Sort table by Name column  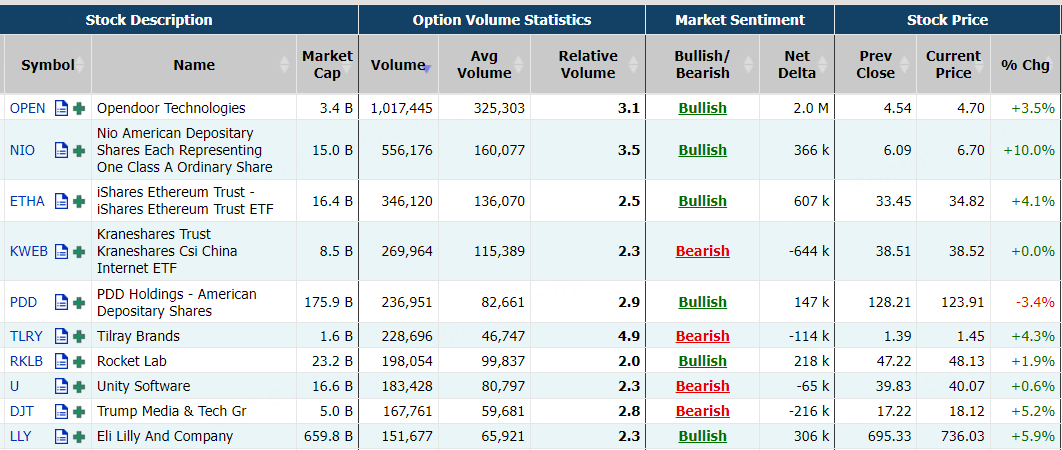click(194, 65)
